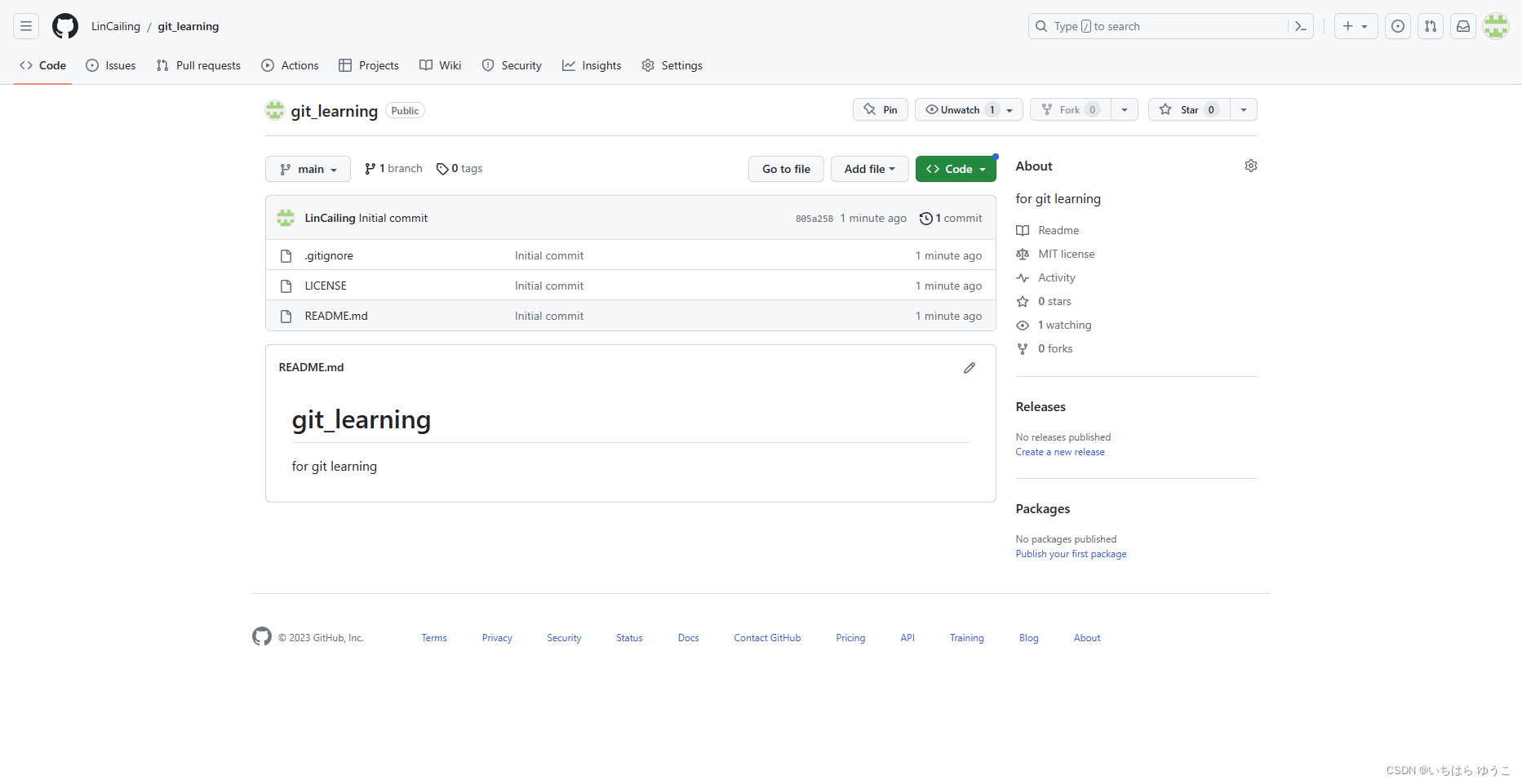Open the hamburger navigation menu
1522x784 pixels.
(26, 26)
